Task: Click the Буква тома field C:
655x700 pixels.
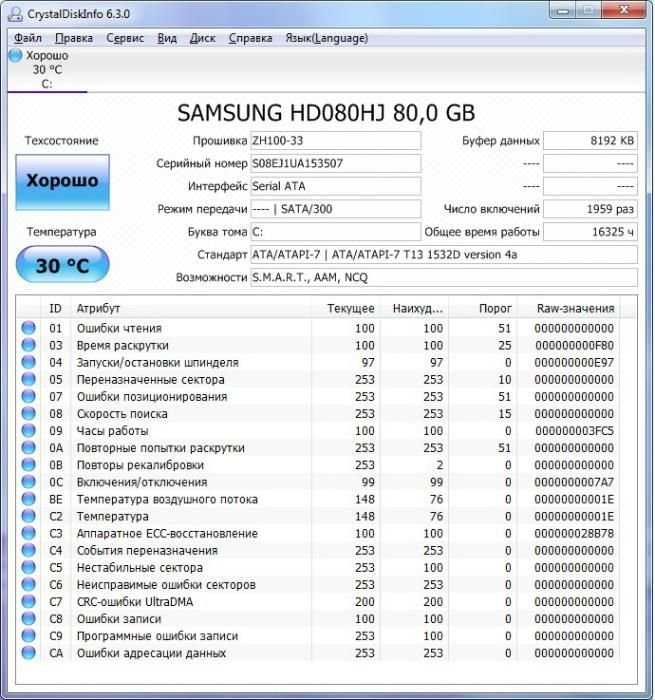Action: click(336, 232)
